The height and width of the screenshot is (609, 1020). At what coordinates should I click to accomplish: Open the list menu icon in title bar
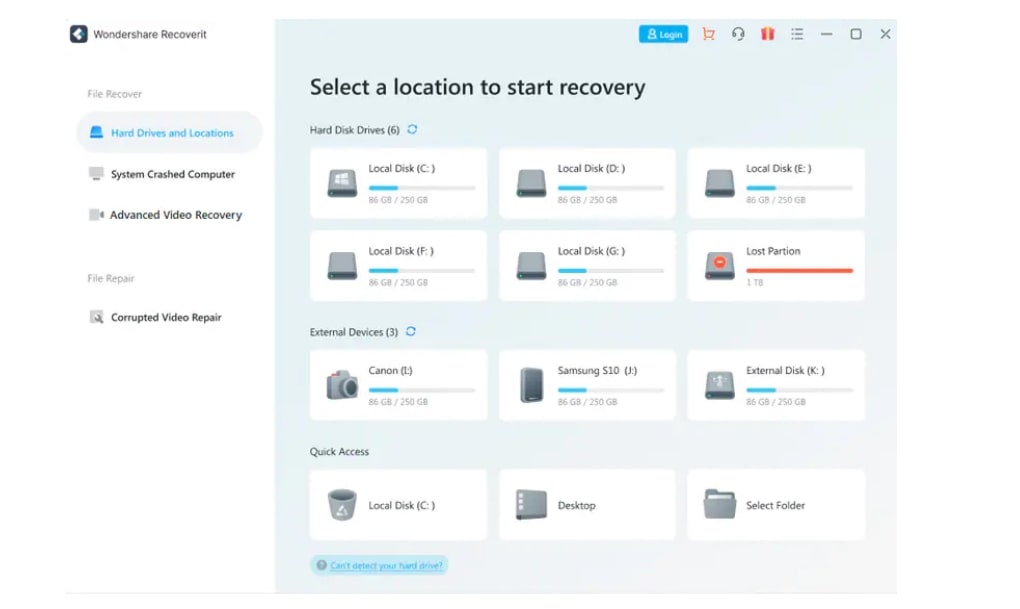[797, 34]
